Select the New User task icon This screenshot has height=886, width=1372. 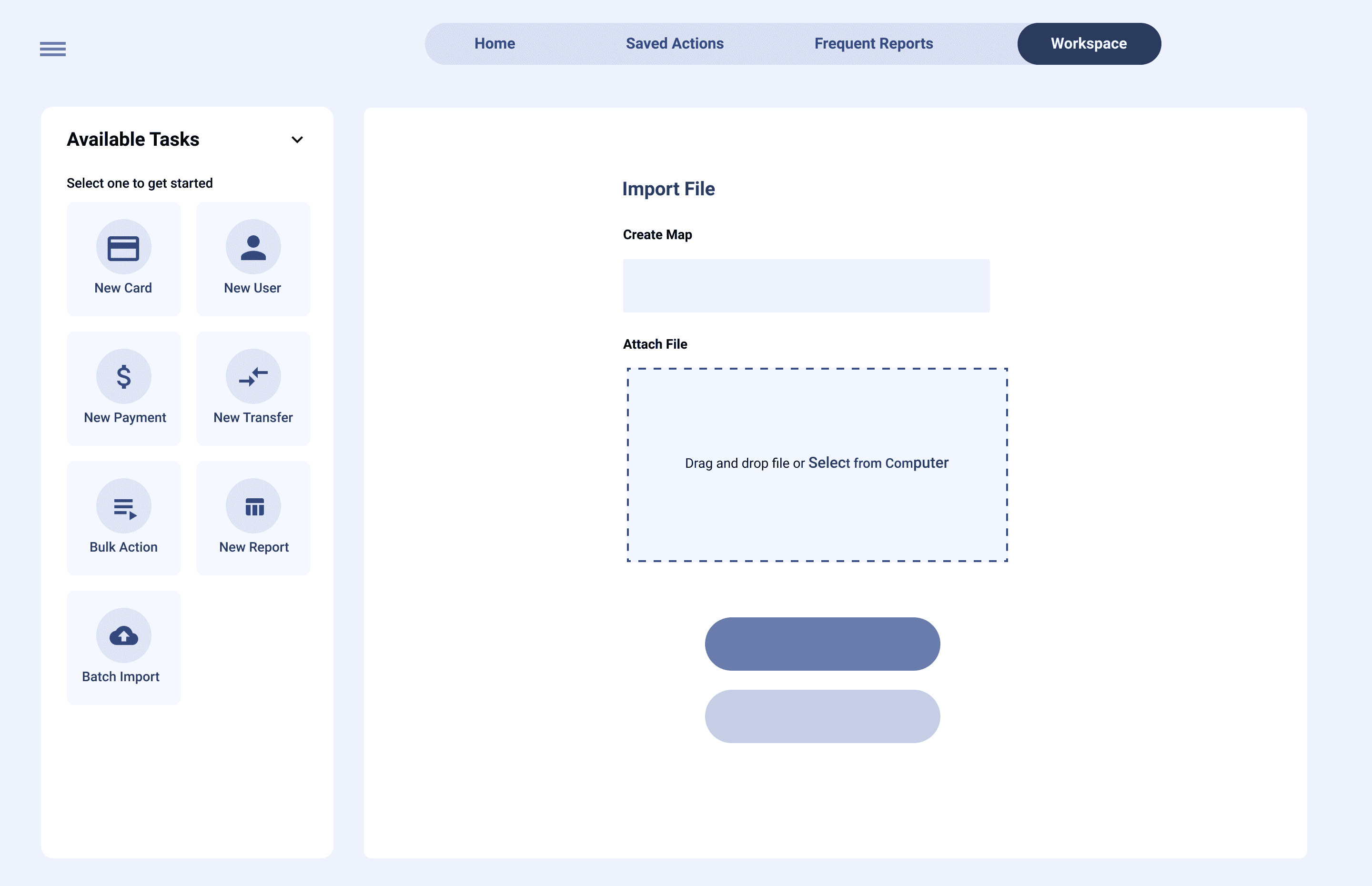(252, 247)
